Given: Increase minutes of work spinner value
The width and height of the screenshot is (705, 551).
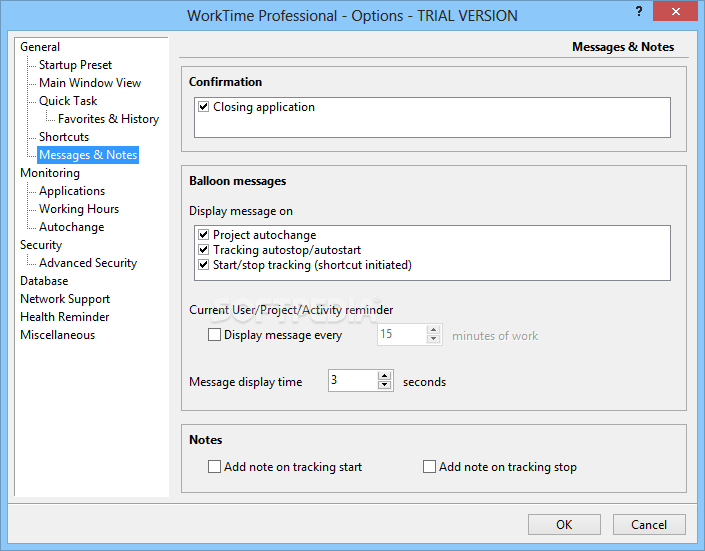Looking at the screenshot, I should pyautogui.click(x=433, y=330).
